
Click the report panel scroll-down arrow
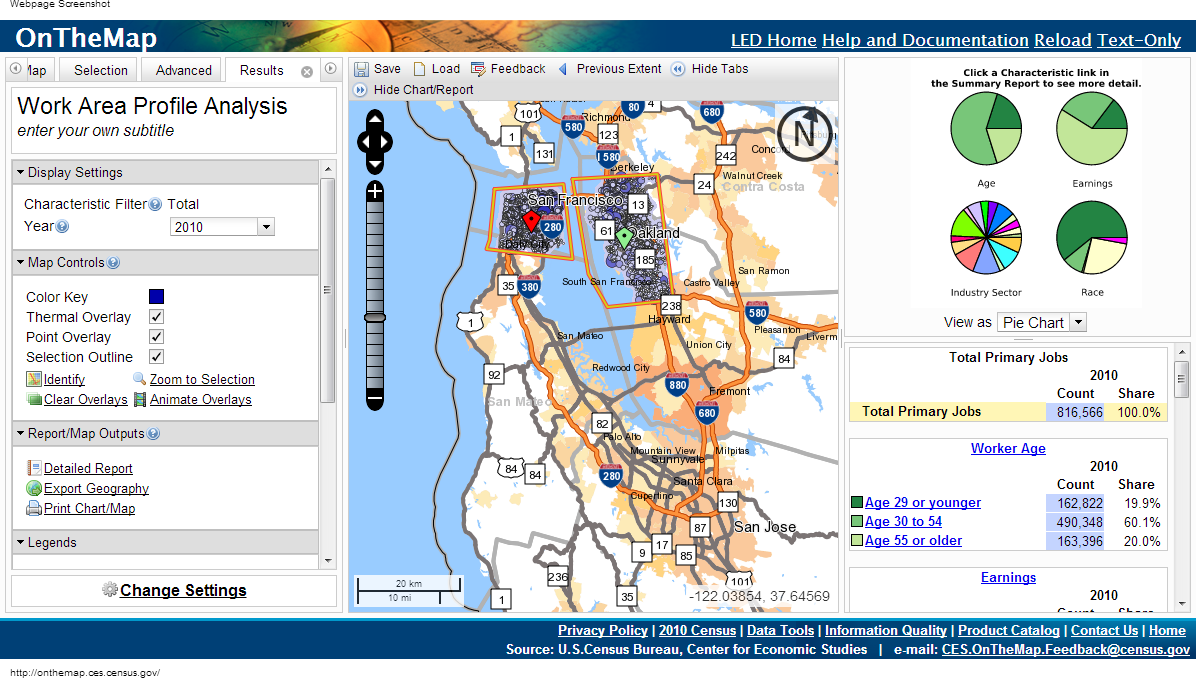[x=1182, y=603]
